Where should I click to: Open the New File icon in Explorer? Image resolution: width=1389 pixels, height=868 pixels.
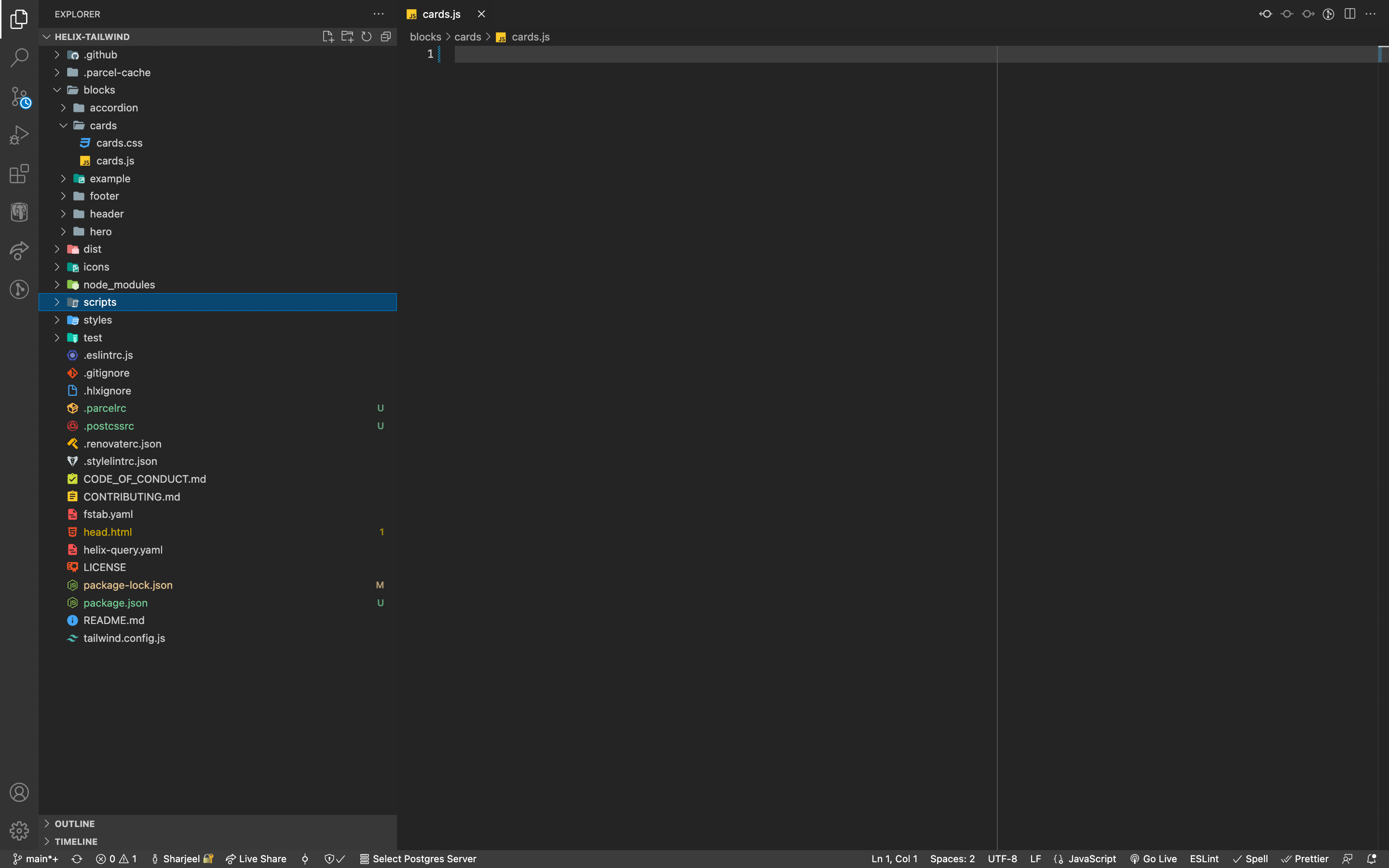point(328,36)
